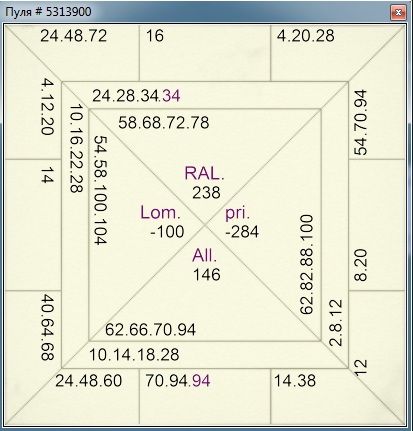Image resolution: width=413 pixels, height=431 pixels.
Task: Click the RAL. player label
Action: tap(205, 174)
